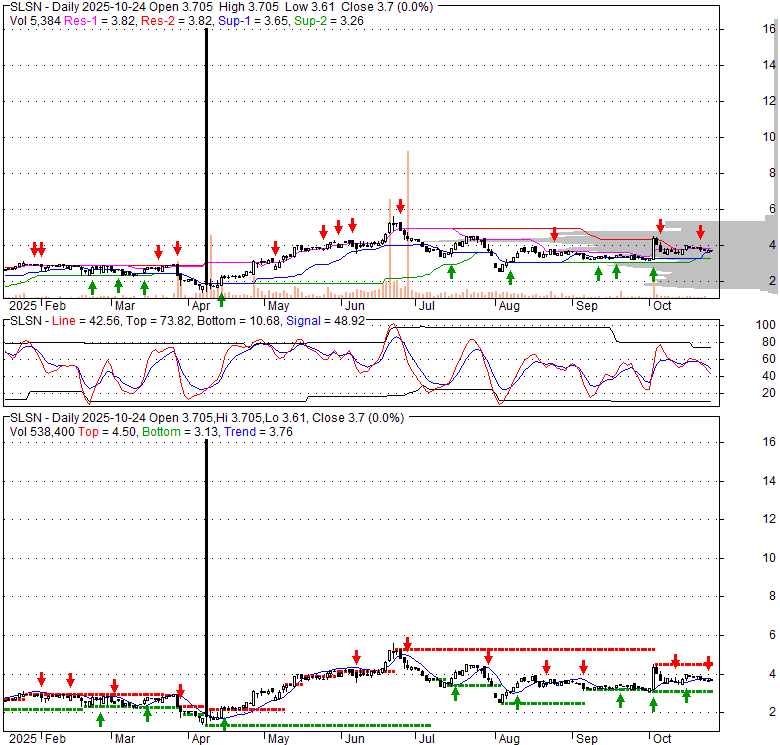Click the 'May' label on bottom chart axis
Viewport: 780px width, 745px height.
(x=278, y=739)
